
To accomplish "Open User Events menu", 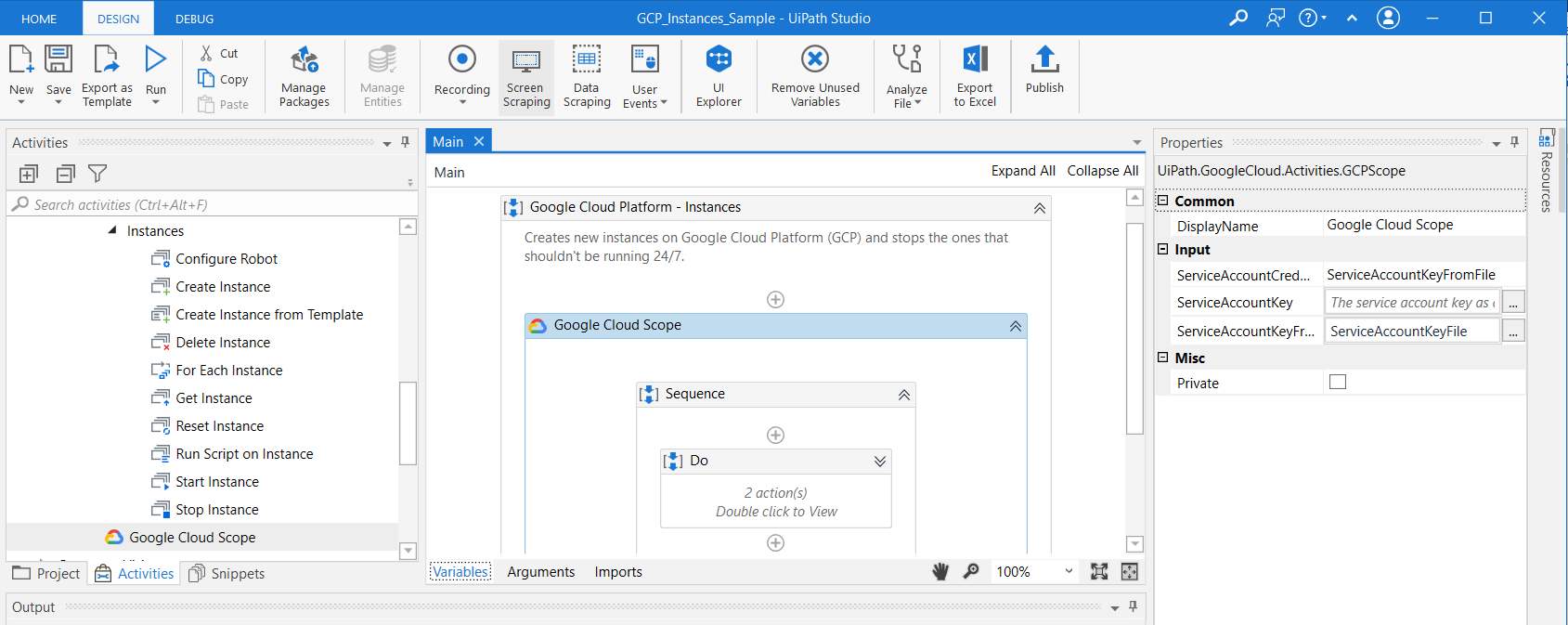I will pos(644,76).
